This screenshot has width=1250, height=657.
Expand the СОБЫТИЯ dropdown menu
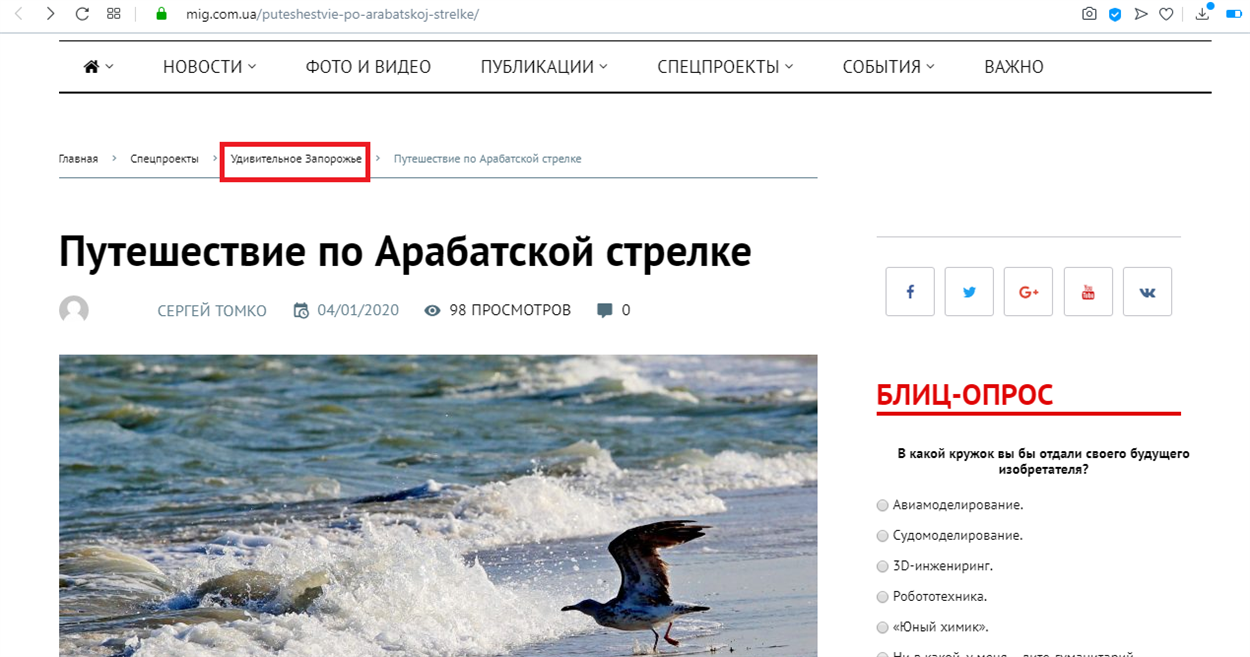point(888,67)
